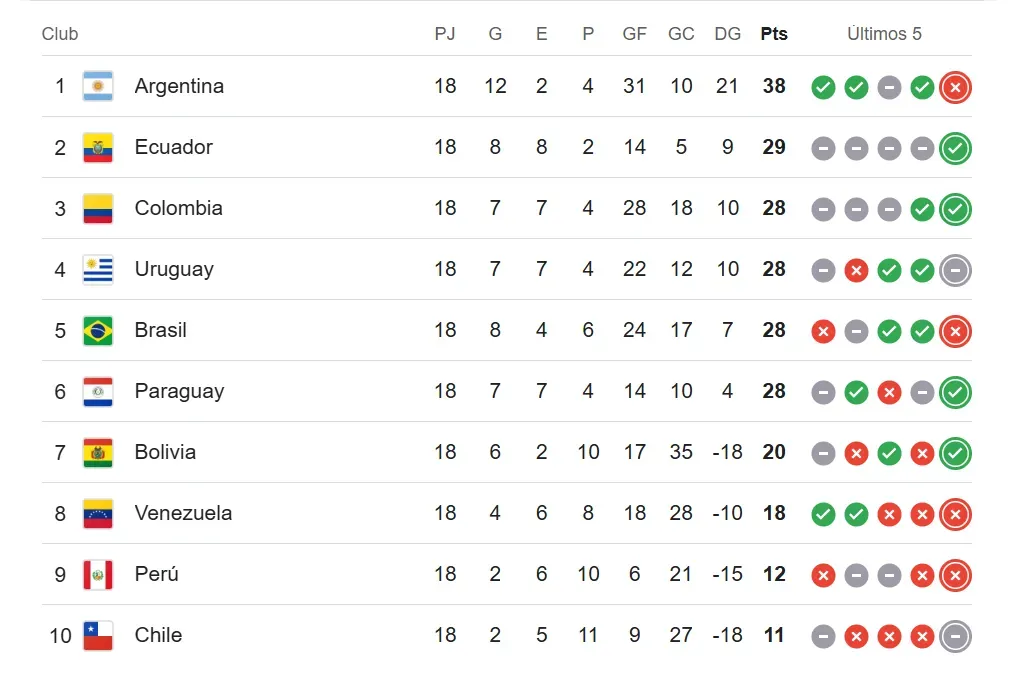Click Argentina's flag icon

point(98,86)
